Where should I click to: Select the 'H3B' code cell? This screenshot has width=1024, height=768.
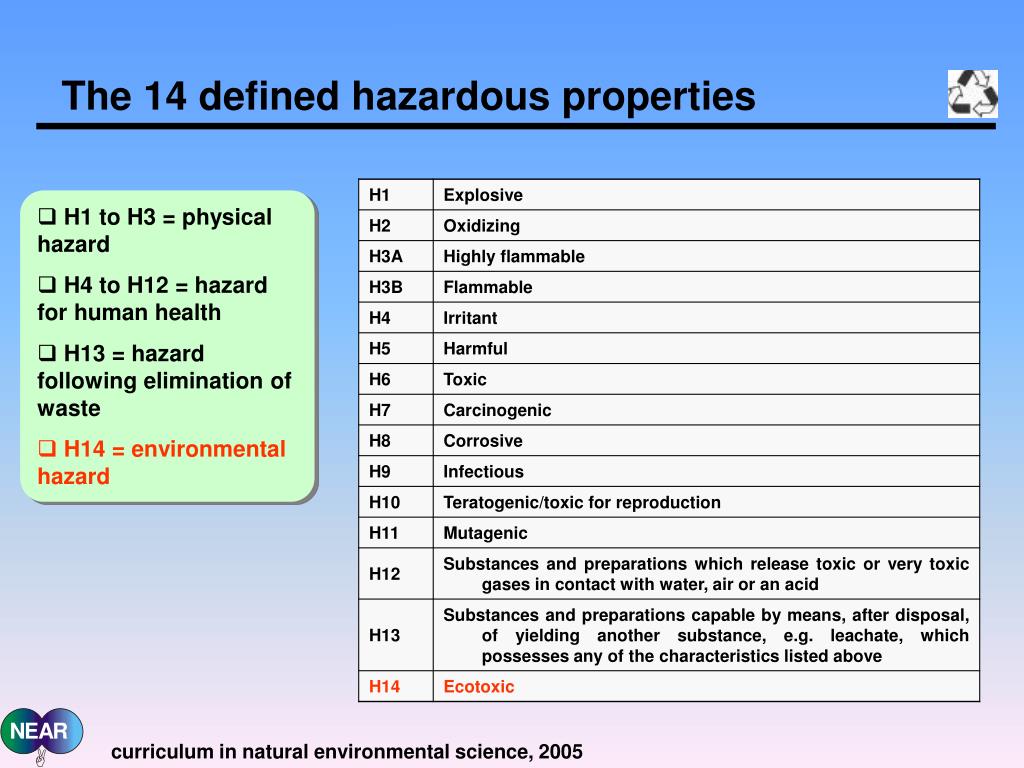tap(396, 287)
